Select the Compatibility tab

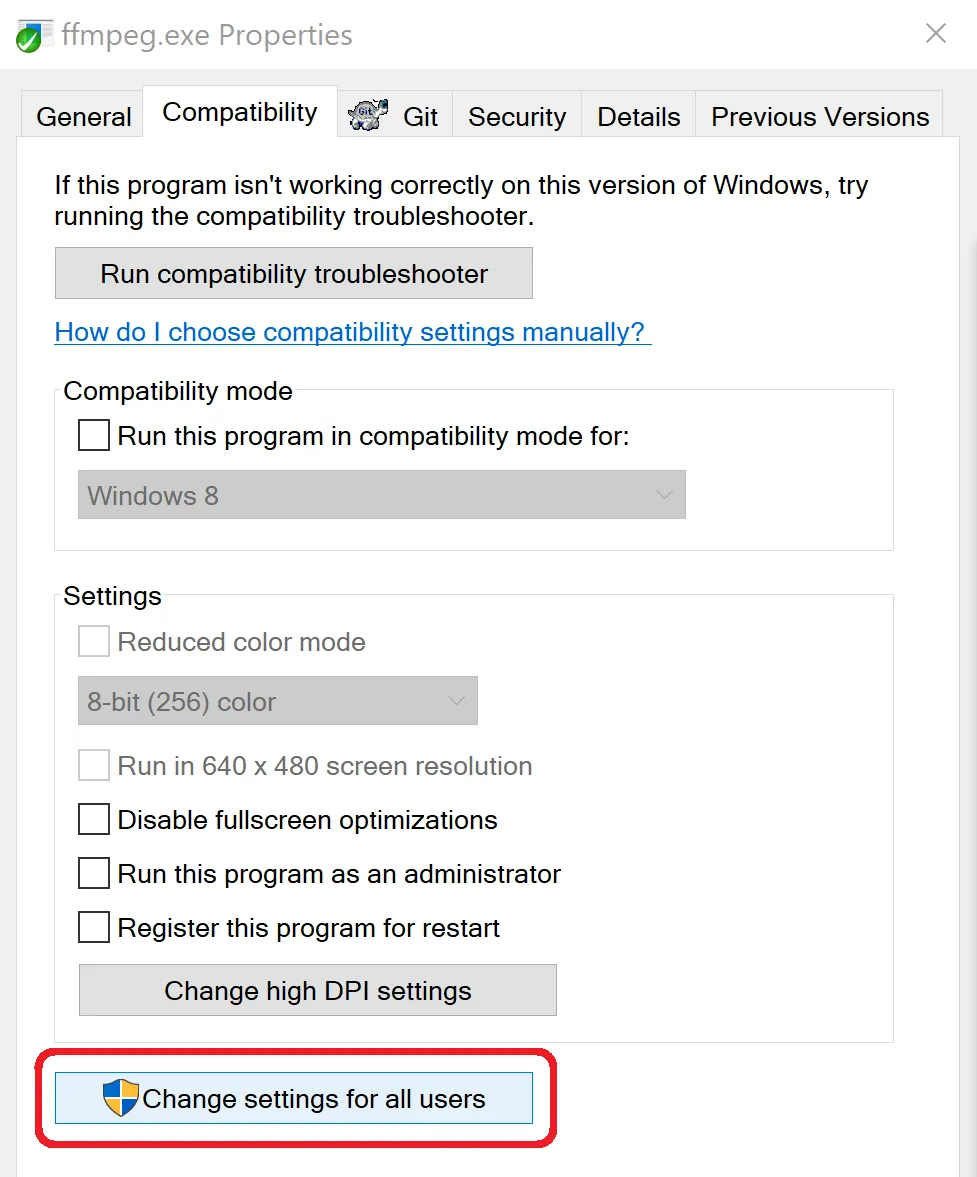point(240,113)
